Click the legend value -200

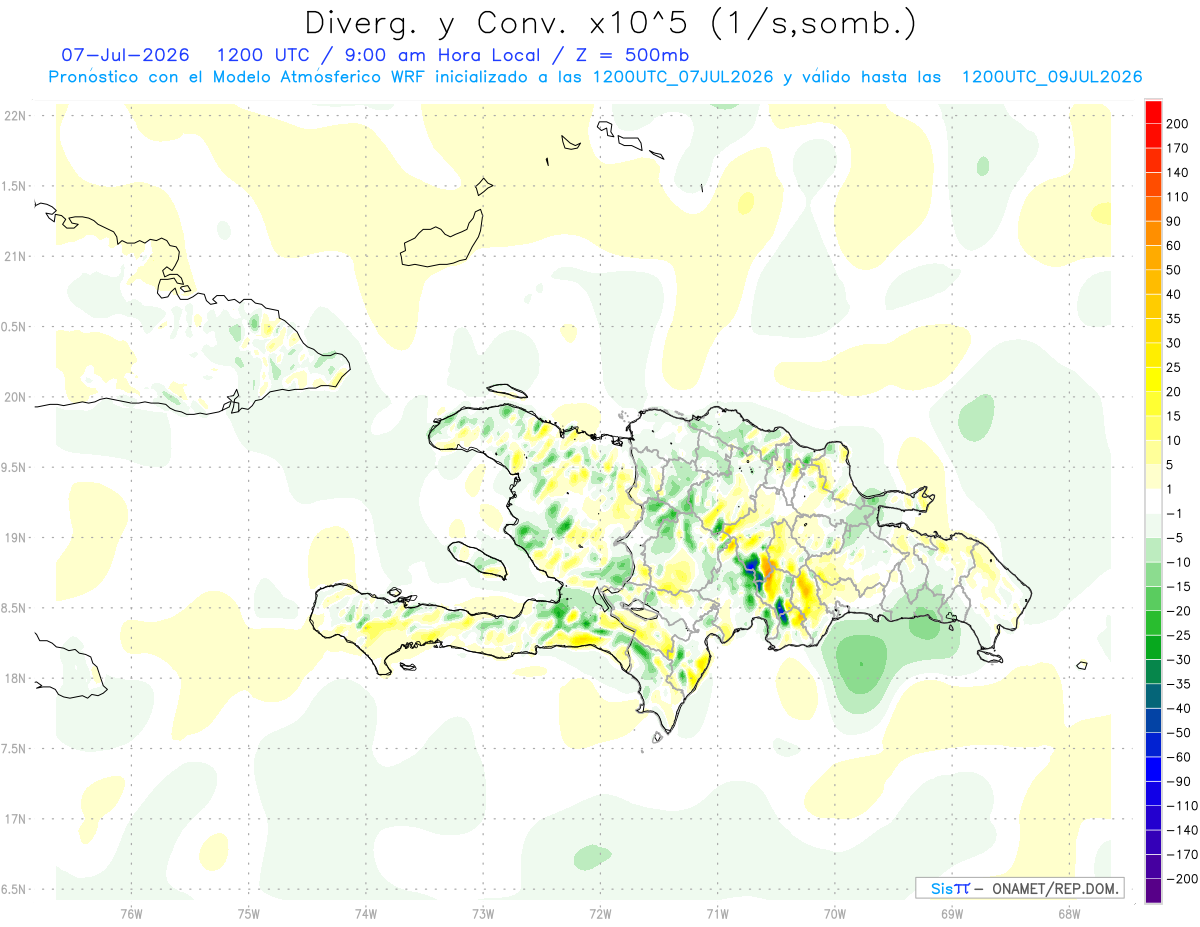click(1181, 879)
